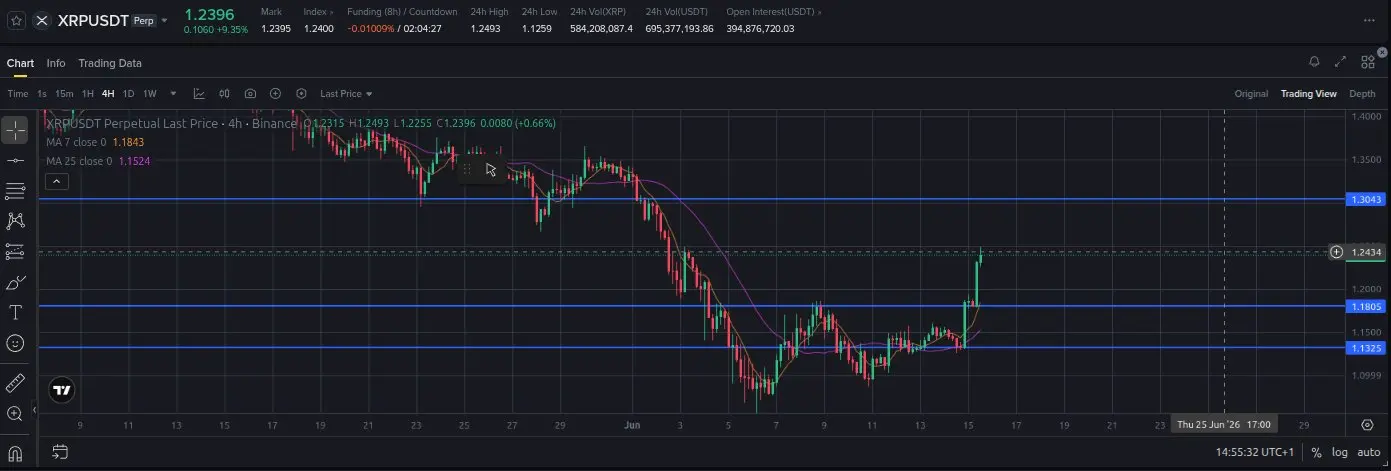
Task: Open the XRPUSDT Perp symbol dropdown
Action: (164, 20)
